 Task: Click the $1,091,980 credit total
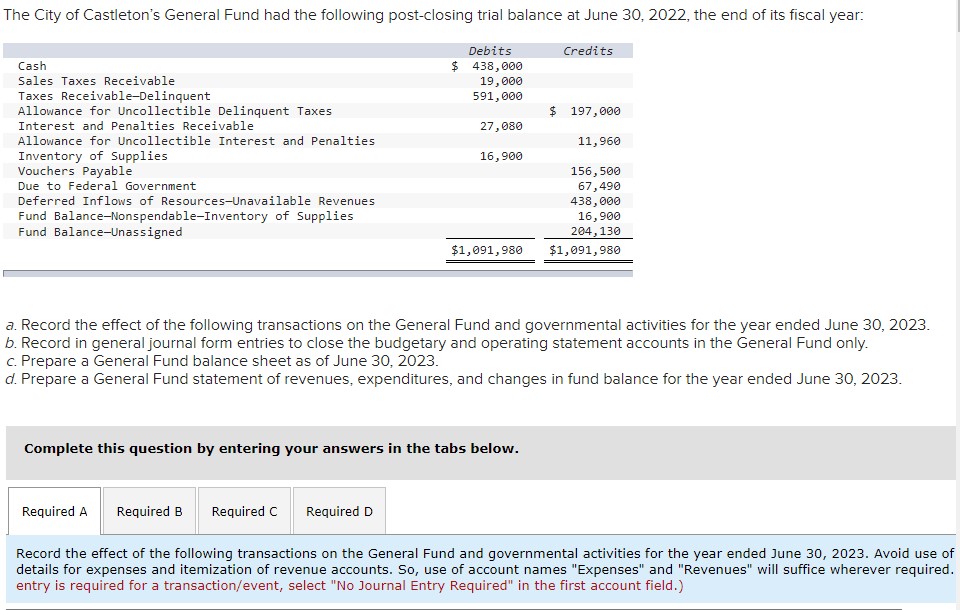click(x=585, y=250)
